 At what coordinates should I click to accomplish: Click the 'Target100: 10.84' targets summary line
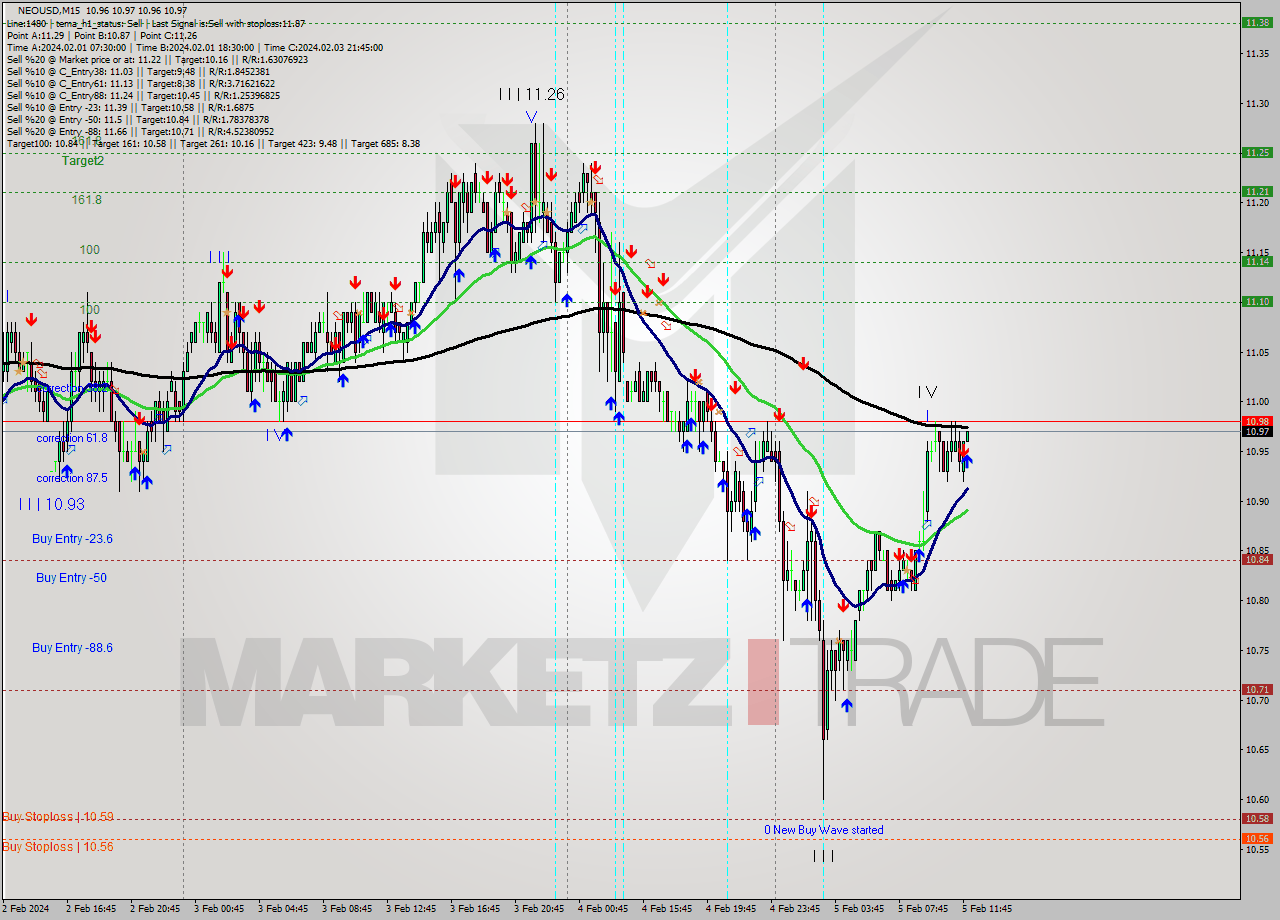[x=213, y=143]
